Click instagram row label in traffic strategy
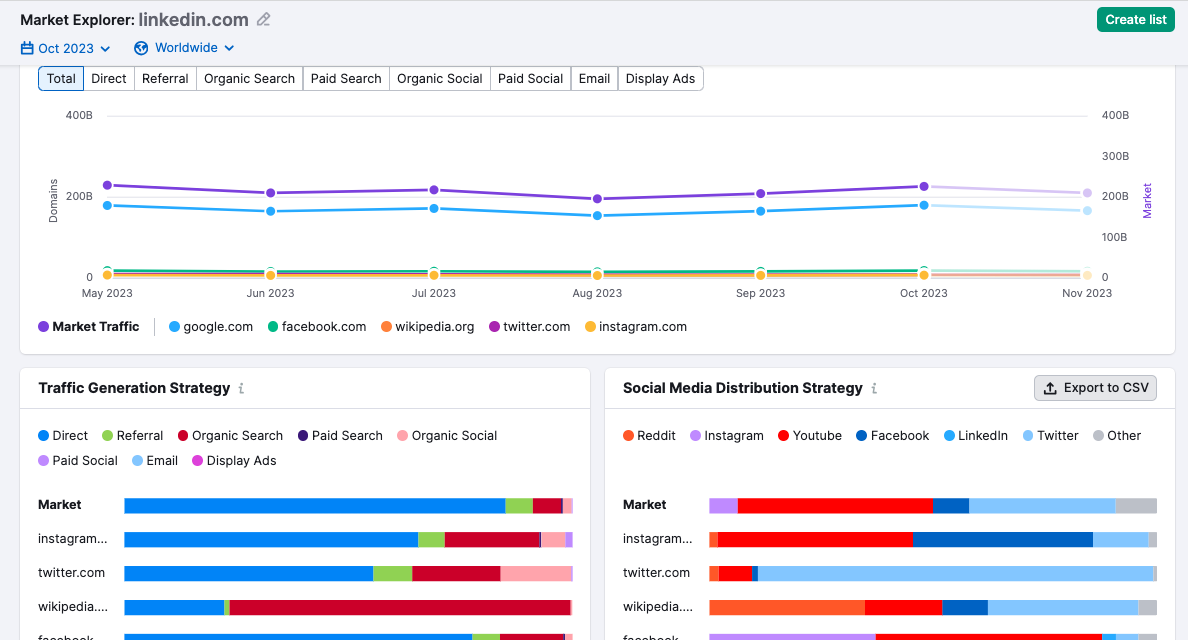1188x640 pixels. [73, 539]
